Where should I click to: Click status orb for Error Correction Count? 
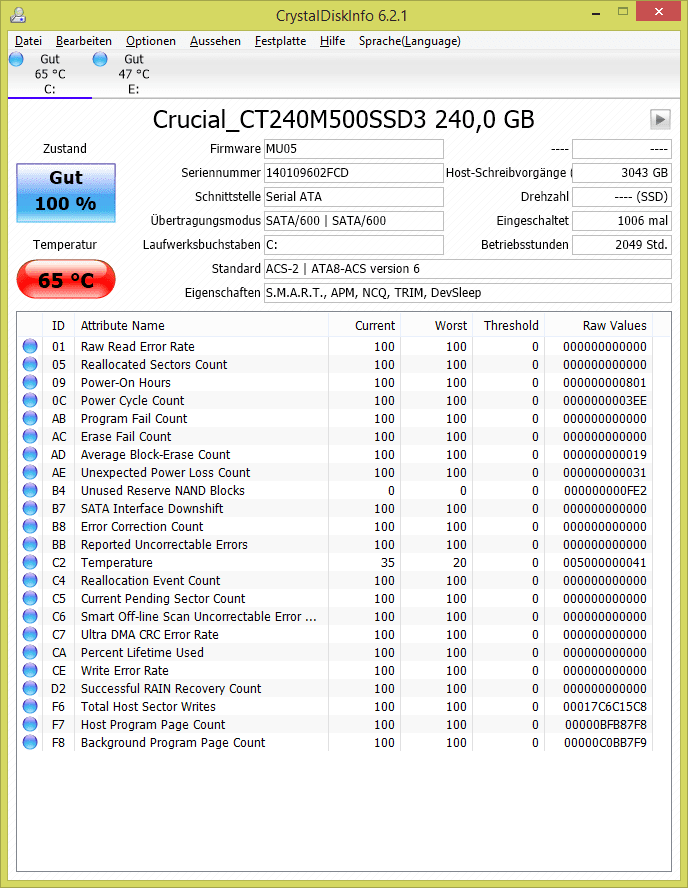30,526
